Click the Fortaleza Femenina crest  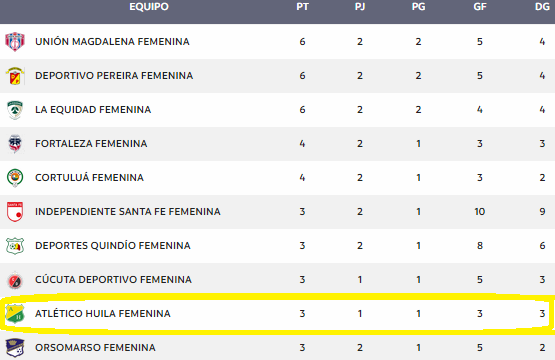coord(15,144)
